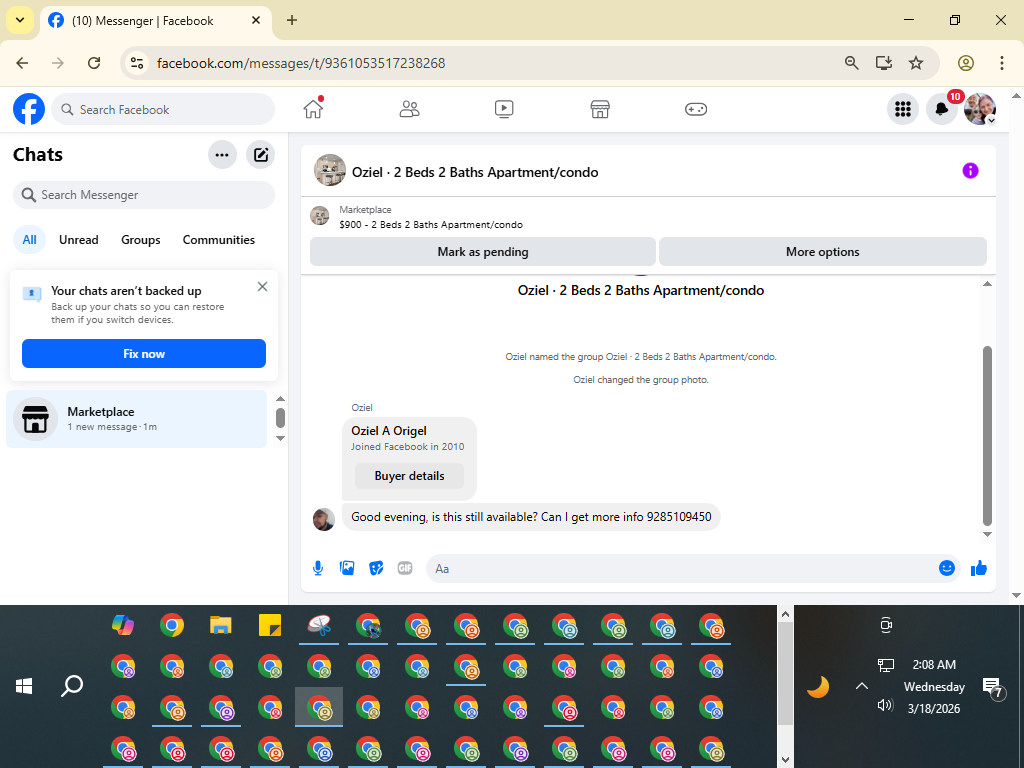This screenshot has height=768, width=1024.
Task: Open the tab search dropdown arrow
Action: (x=20, y=20)
